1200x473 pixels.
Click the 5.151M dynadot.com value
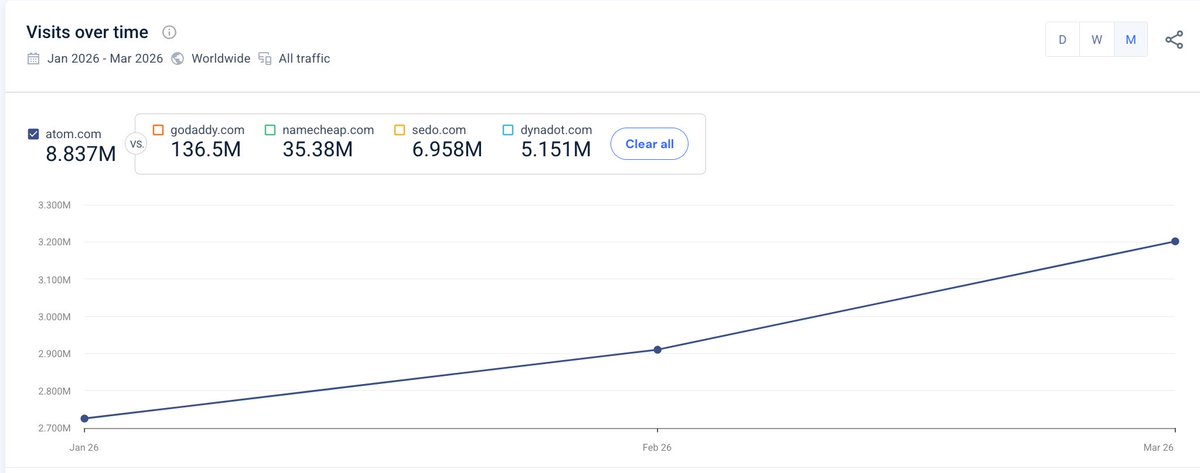(x=555, y=149)
